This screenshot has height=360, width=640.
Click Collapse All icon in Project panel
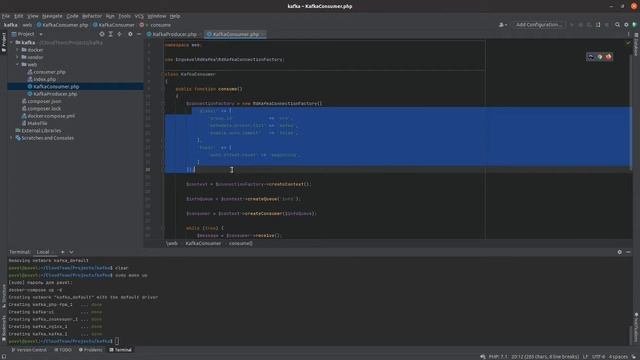pyautogui.click(x=120, y=34)
